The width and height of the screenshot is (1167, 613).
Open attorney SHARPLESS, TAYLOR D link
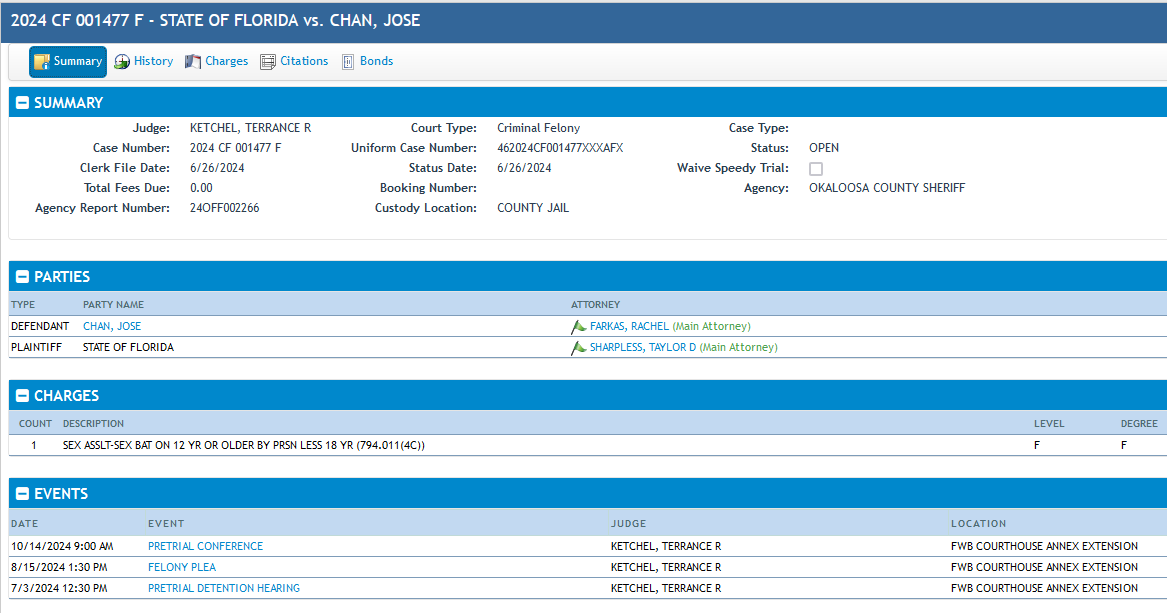point(643,347)
